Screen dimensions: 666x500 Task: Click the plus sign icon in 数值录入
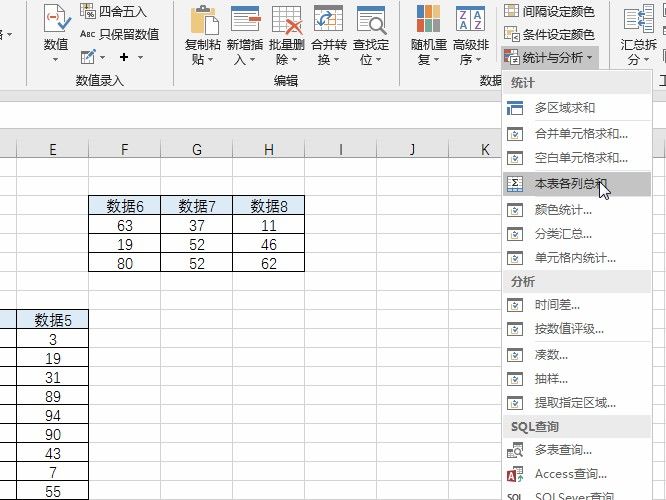[x=124, y=57]
